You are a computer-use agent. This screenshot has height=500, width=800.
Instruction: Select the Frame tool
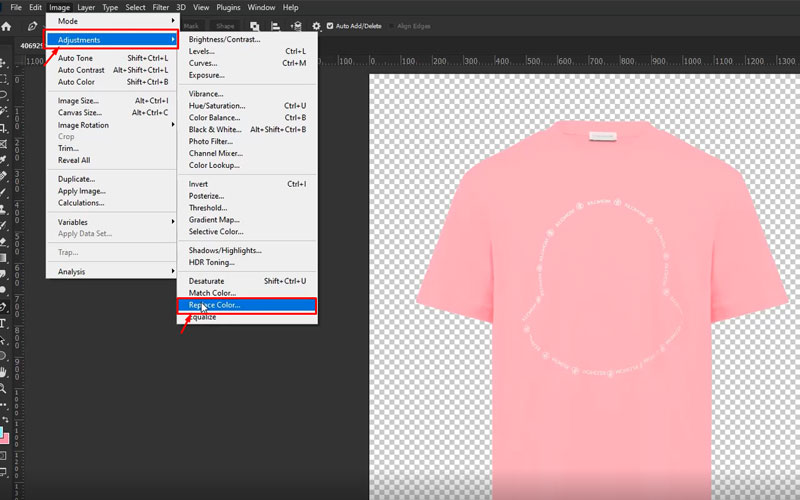3,144
